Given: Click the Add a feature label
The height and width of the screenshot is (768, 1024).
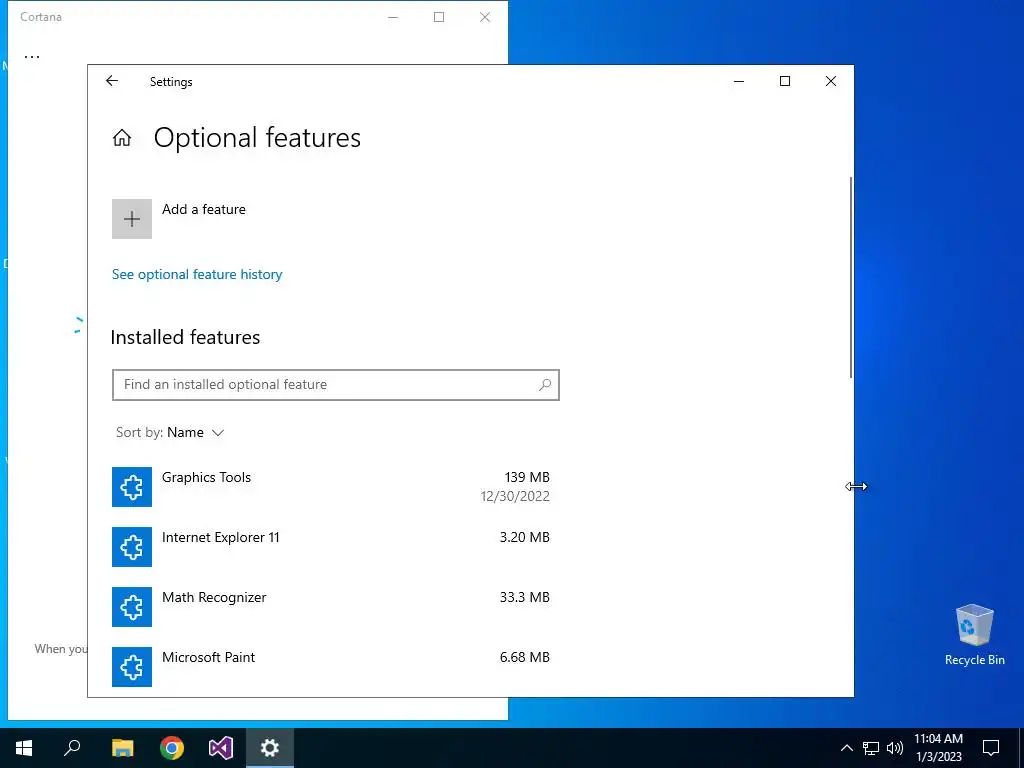Looking at the screenshot, I should click(204, 210).
